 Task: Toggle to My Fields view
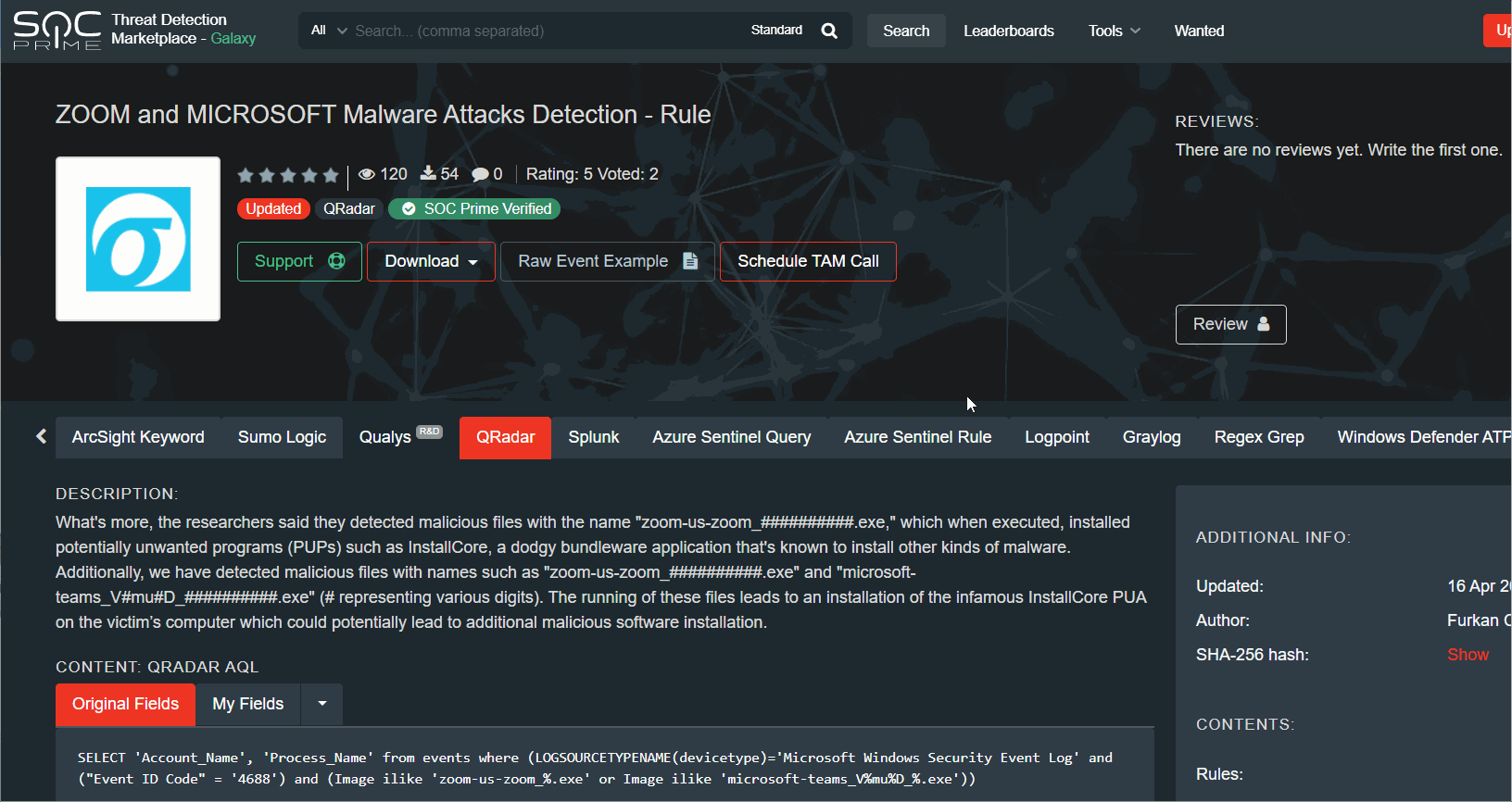(x=247, y=704)
